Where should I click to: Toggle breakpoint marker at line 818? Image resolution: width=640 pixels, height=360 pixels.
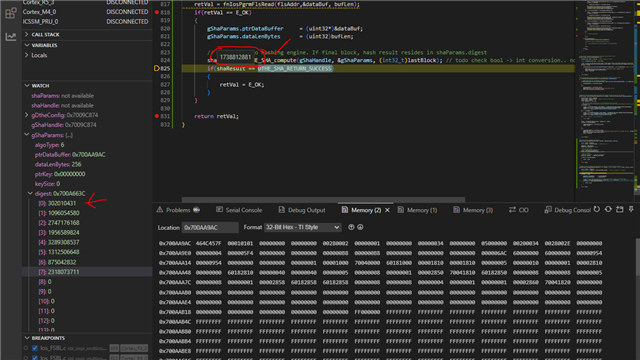[x=157, y=12]
